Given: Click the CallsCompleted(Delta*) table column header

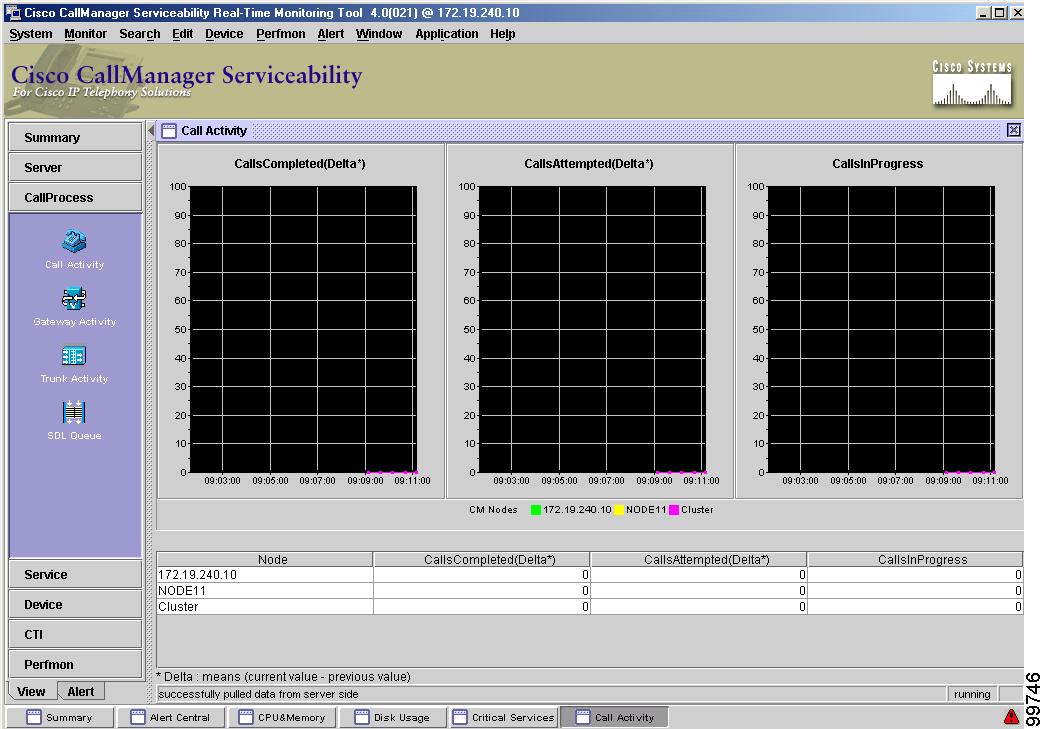Looking at the screenshot, I should point(482,560).
